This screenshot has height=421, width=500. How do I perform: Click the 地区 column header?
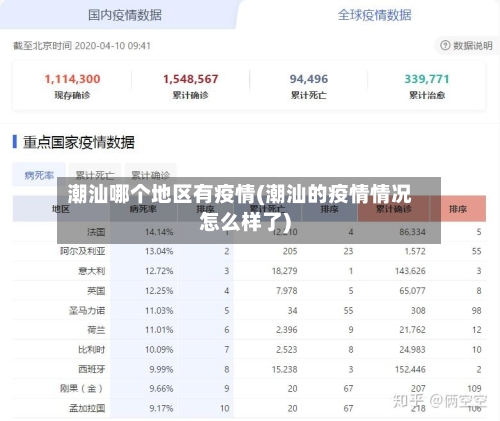[x=61, y=209]
